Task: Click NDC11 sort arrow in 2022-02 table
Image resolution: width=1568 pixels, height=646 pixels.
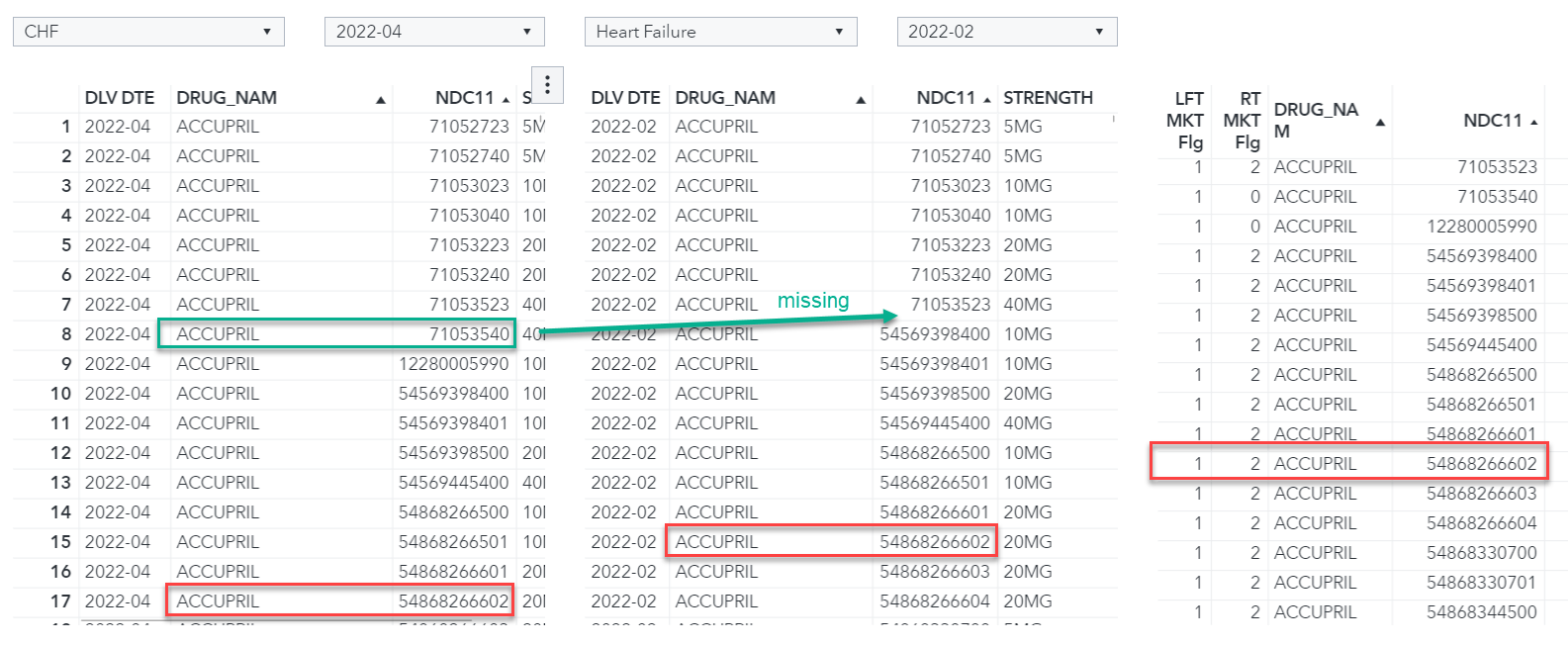Action: point(987,99)
